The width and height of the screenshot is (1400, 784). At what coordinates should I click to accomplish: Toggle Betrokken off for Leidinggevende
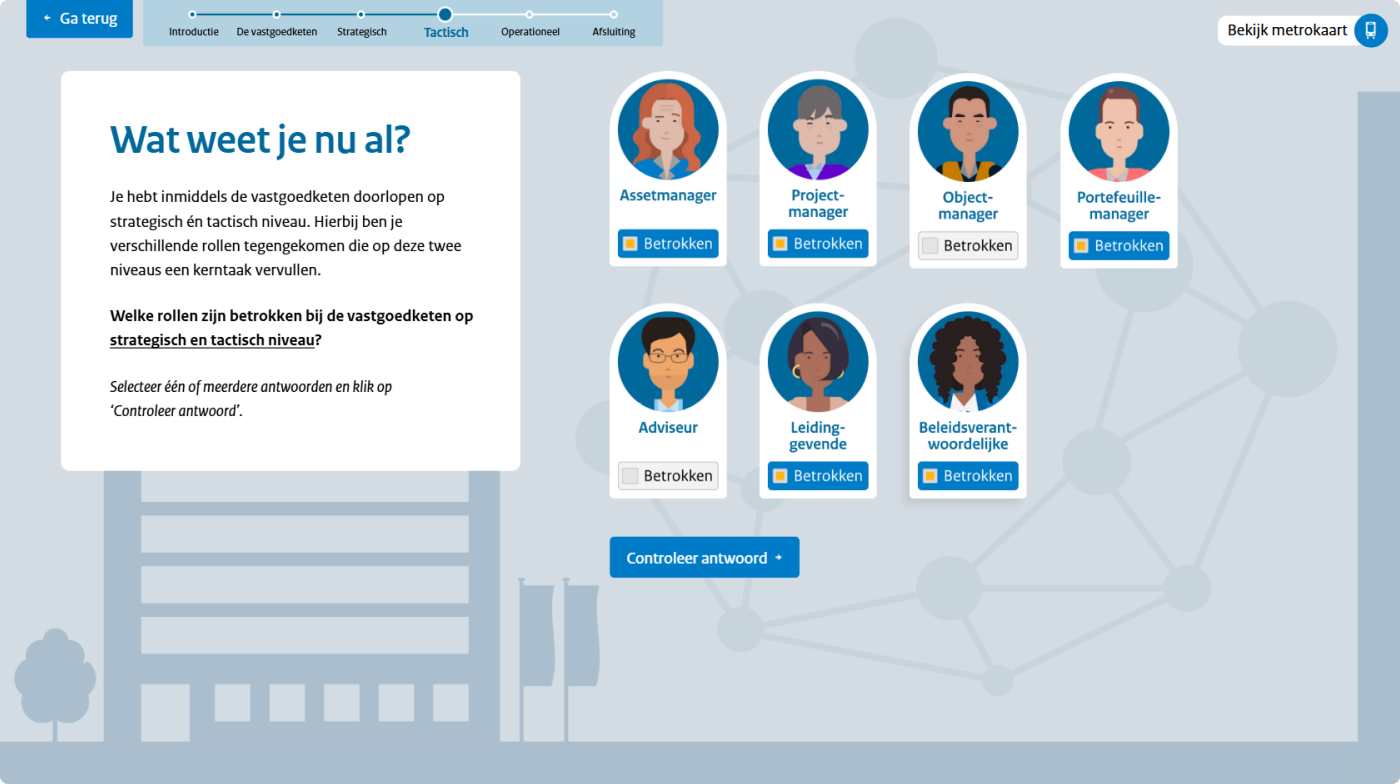[780, 476]
